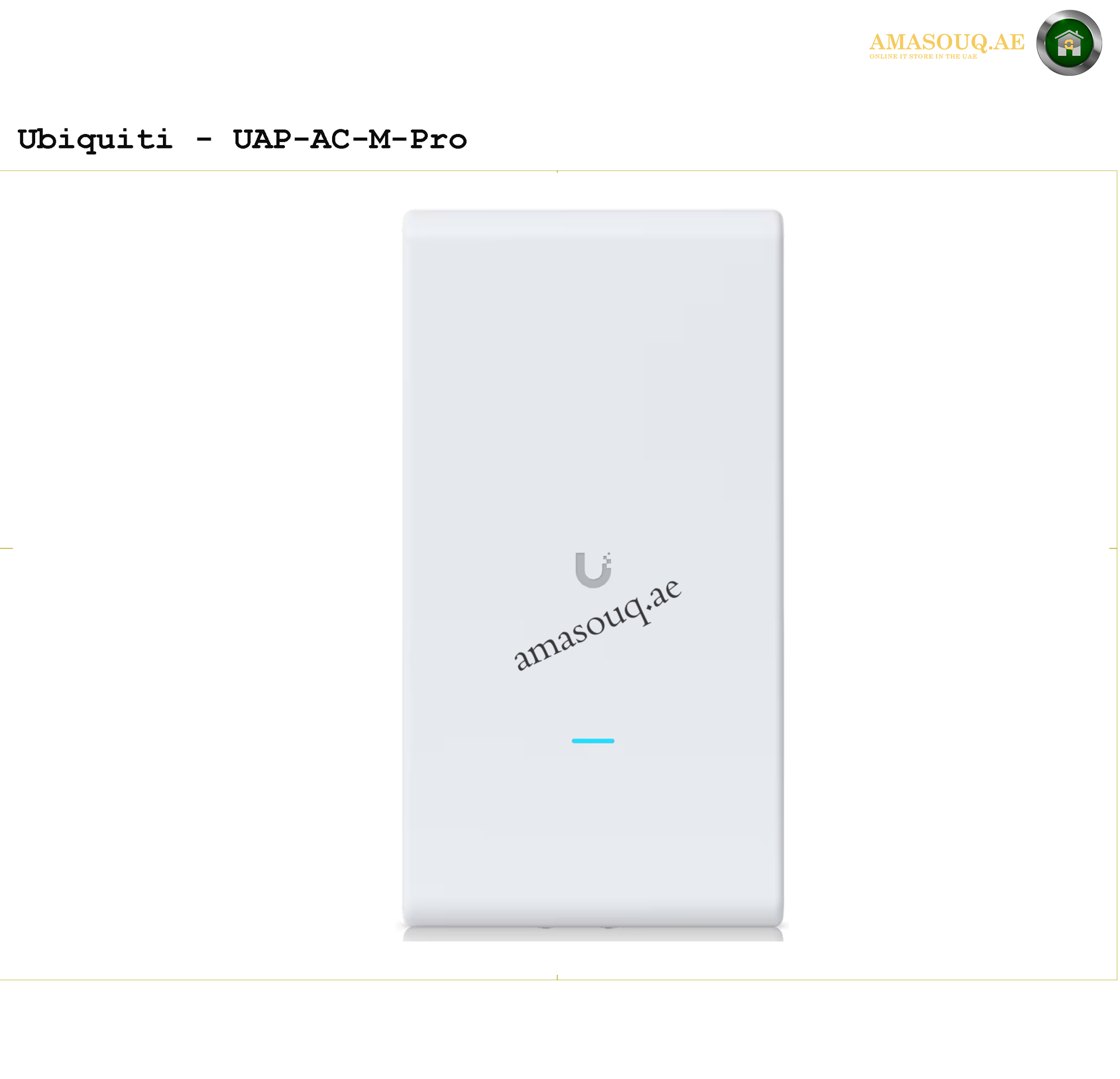Click the Ubiquiti U logo on device
Screen dimensions: 1120x1079
(x=593, y=570)
